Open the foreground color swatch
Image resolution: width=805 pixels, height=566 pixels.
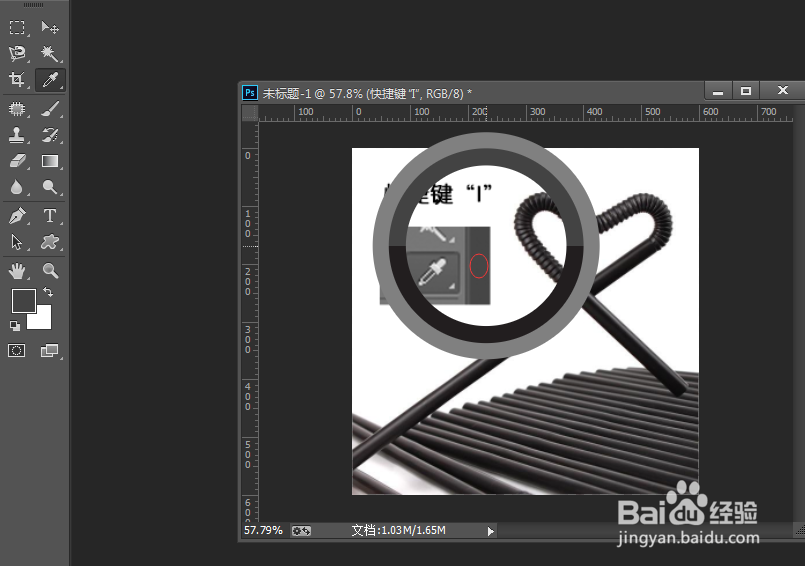24,301
